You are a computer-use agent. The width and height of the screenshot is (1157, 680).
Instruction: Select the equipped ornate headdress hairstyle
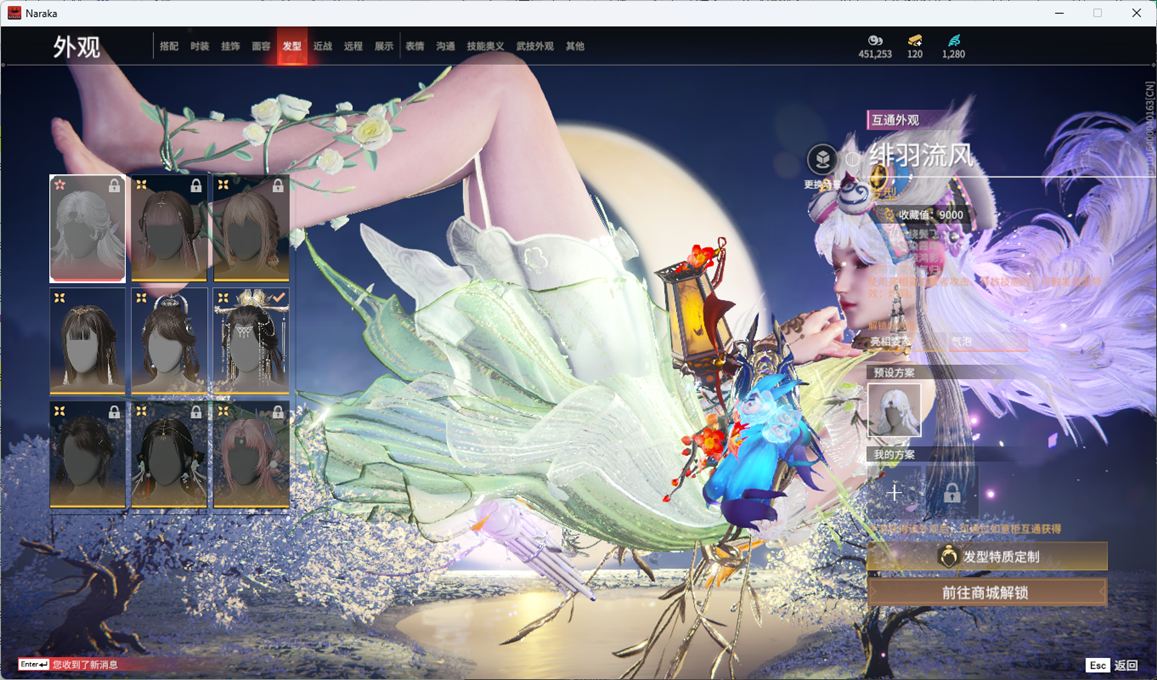(x=251, y=341)
